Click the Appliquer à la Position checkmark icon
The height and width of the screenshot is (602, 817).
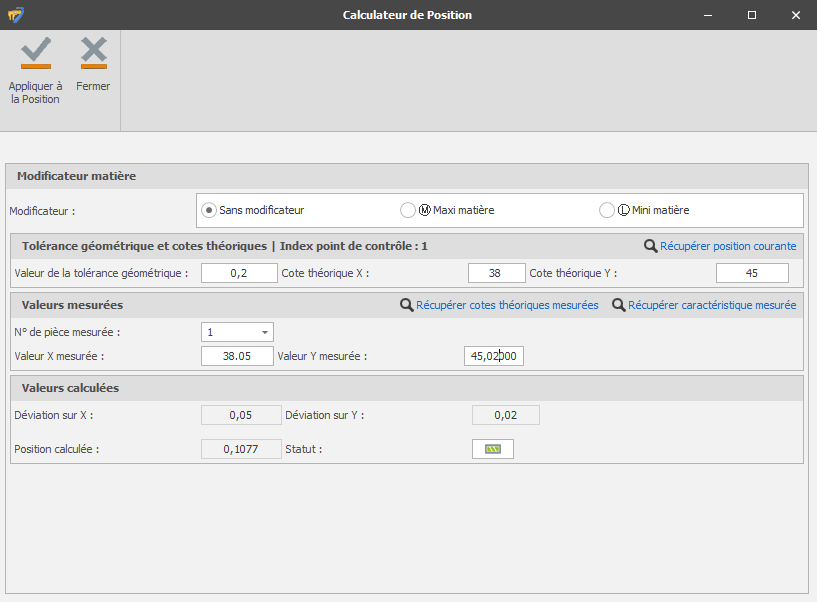pyautogui.click(x=35, y=52)
